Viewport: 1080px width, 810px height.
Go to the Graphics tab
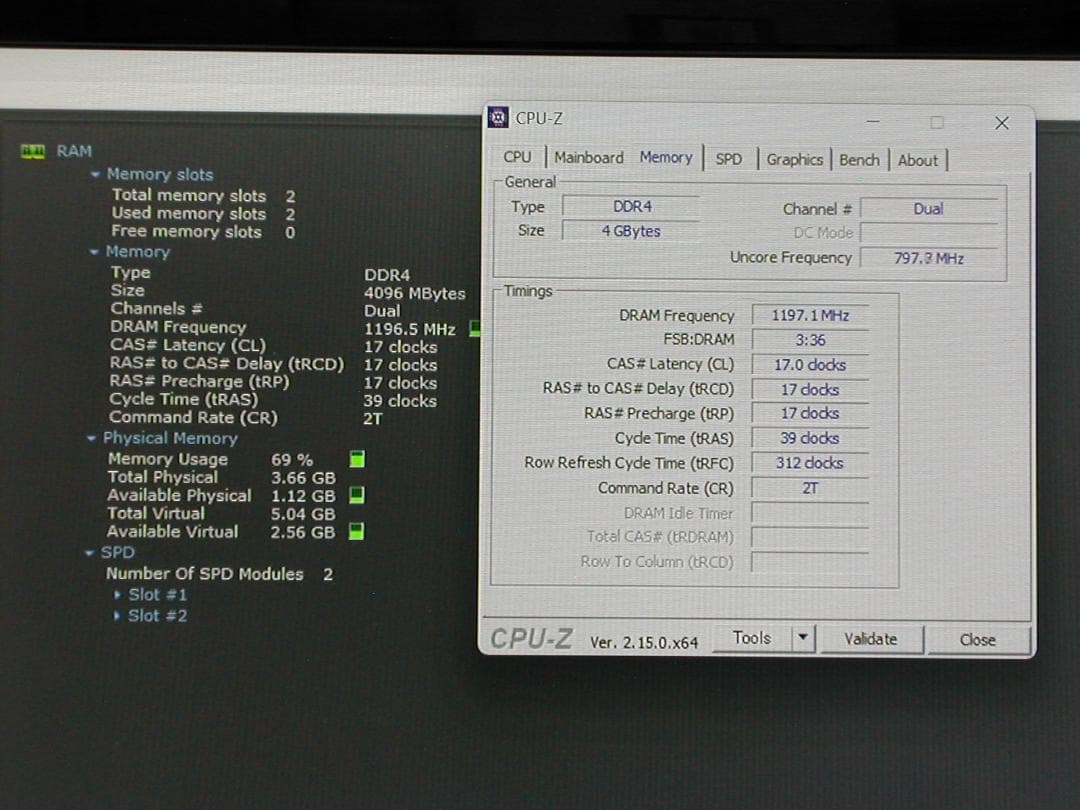point(794,159)
